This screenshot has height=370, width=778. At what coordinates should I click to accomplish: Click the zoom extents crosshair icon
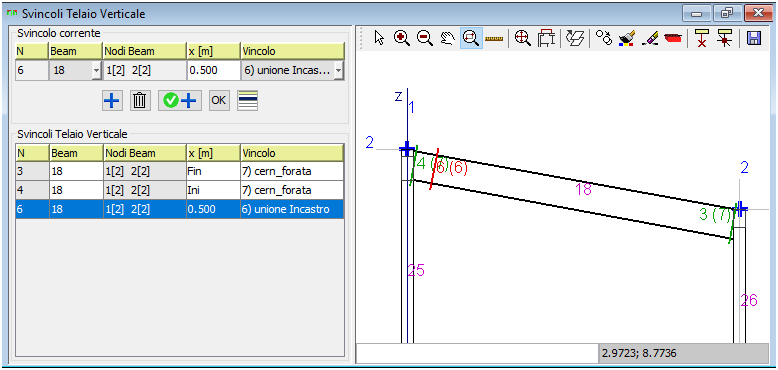click(x=522, y=38)
